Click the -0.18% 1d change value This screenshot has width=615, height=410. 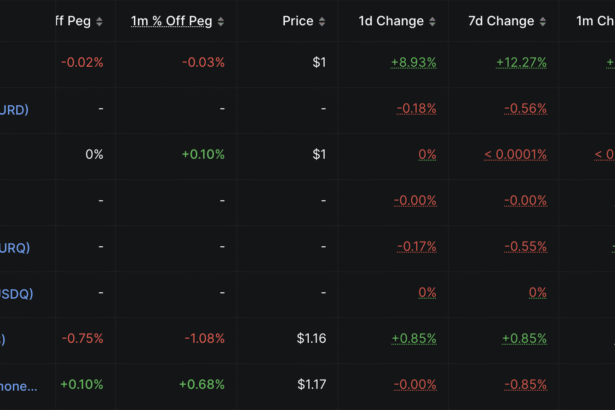click(416, 109)
